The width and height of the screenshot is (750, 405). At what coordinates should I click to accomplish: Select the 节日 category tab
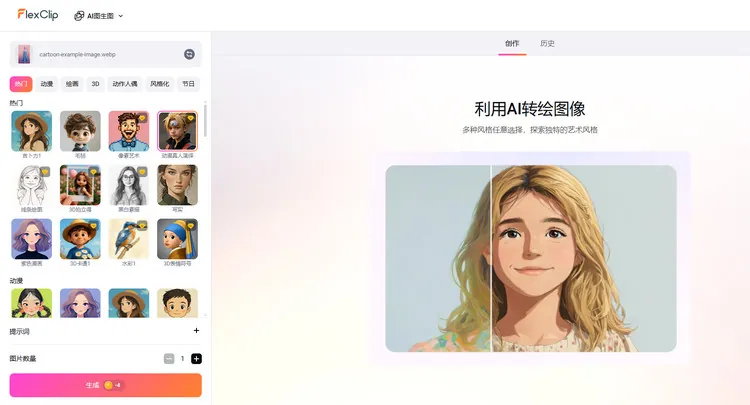[x=188, y=84]
